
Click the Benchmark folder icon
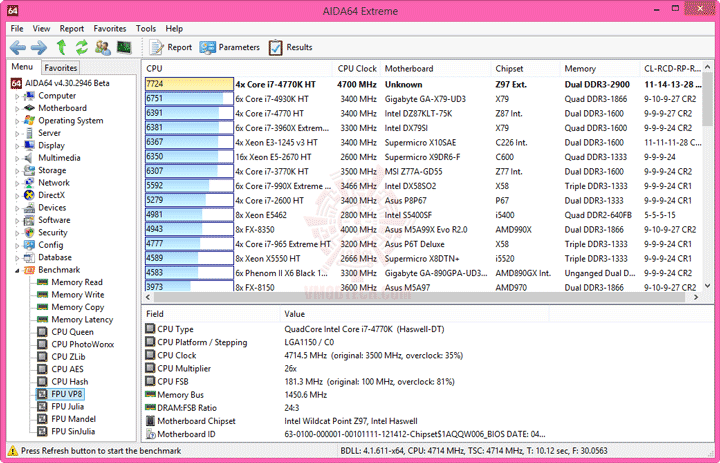pyautogui.click(x=29, y=270)
